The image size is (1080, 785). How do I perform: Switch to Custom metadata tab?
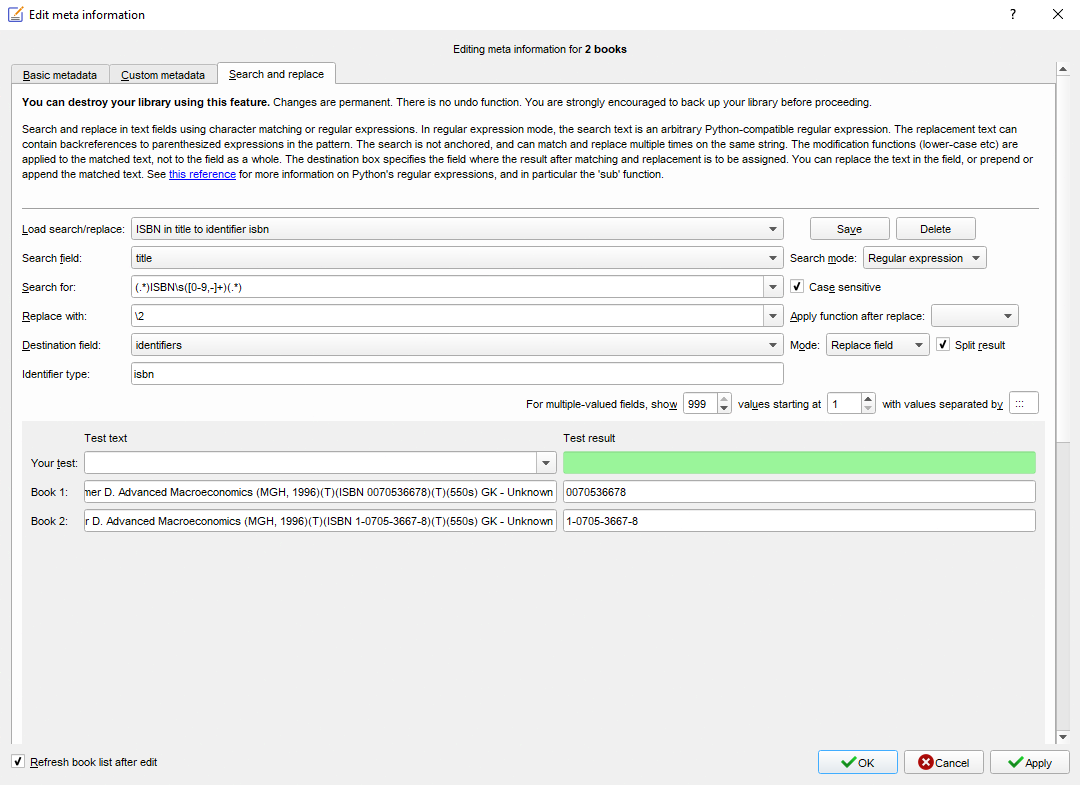point(163,74)
